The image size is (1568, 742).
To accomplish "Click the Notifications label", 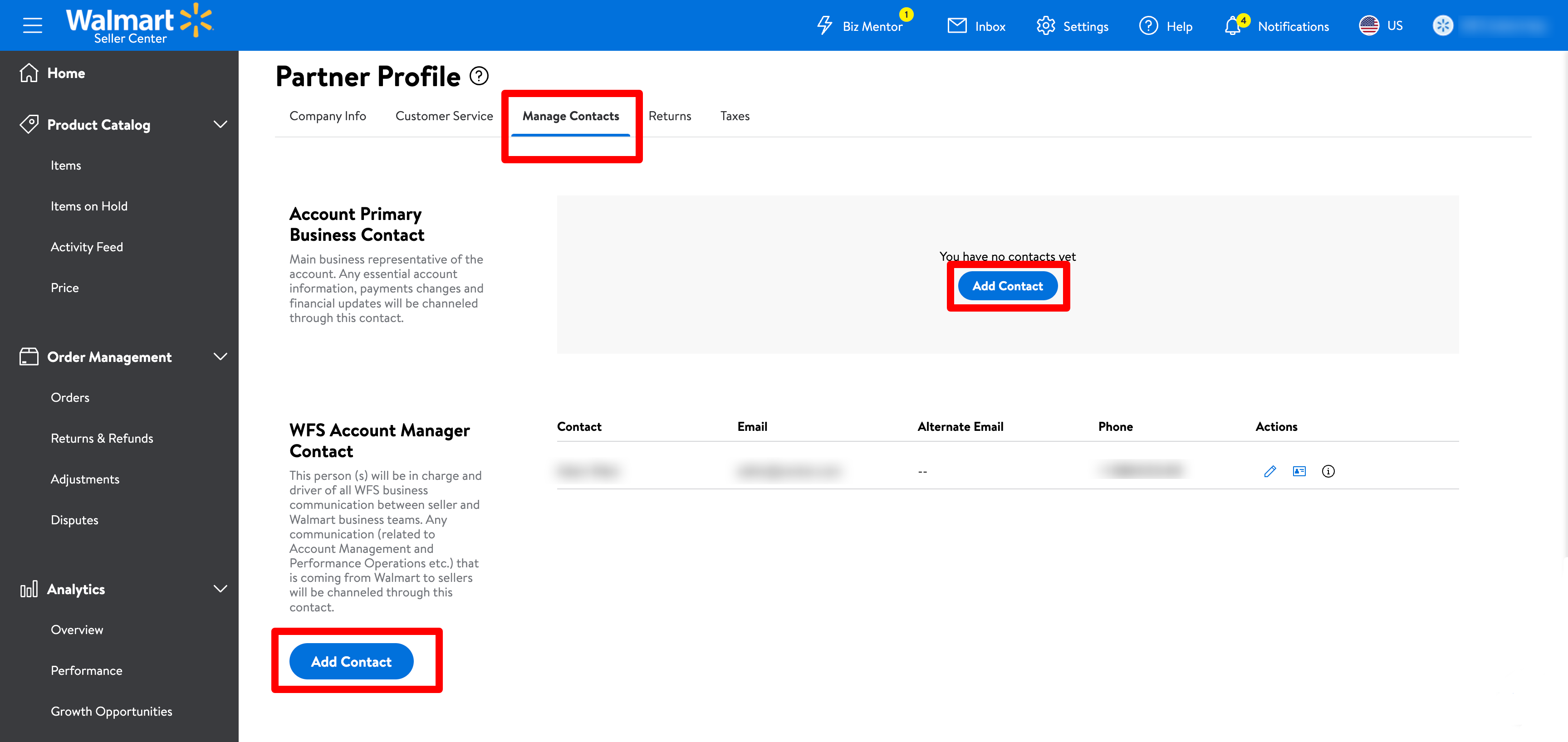I will 1294,26.
